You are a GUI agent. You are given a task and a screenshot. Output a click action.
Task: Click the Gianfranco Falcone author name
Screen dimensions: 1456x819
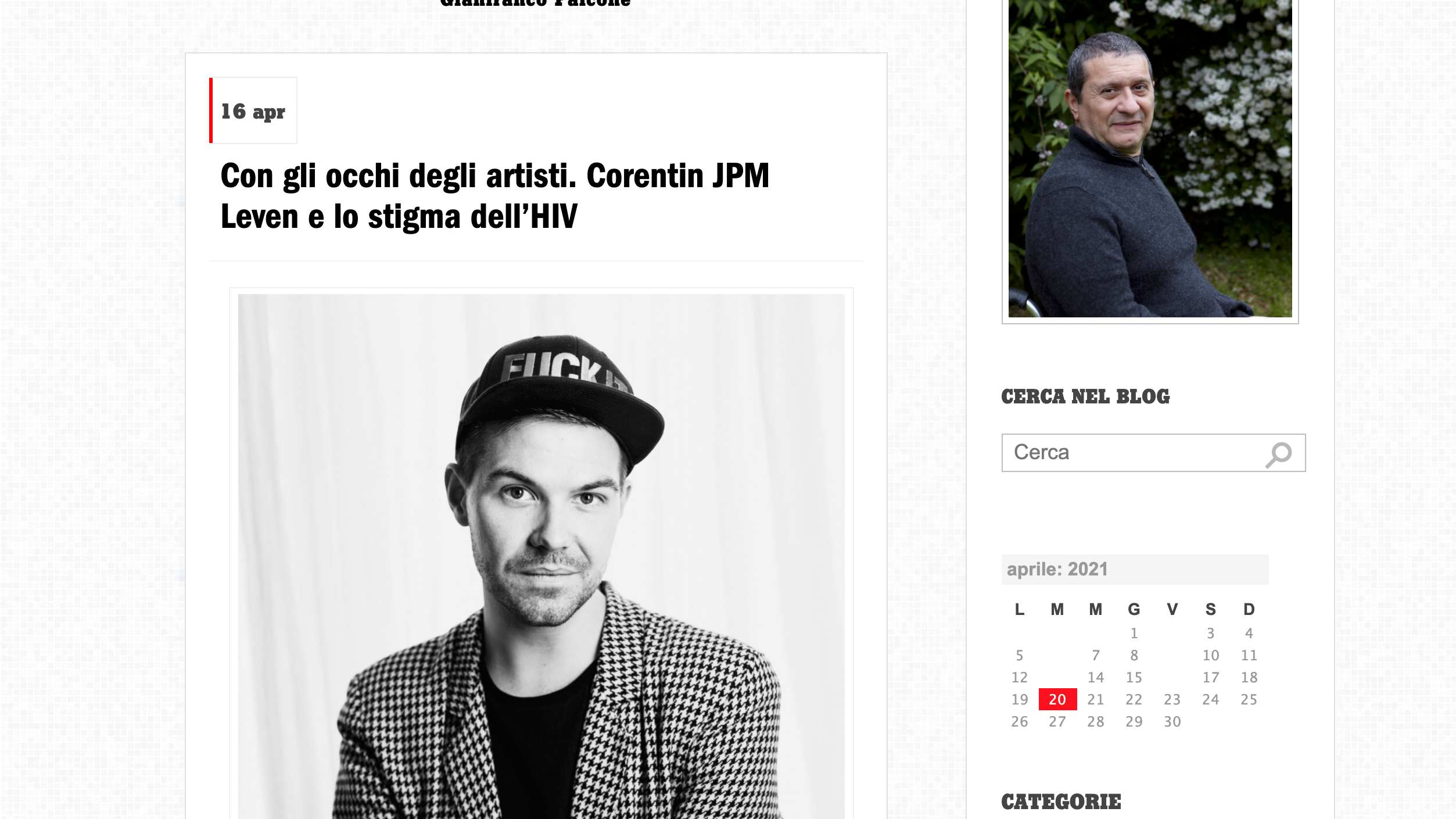(x=535, y=3)
